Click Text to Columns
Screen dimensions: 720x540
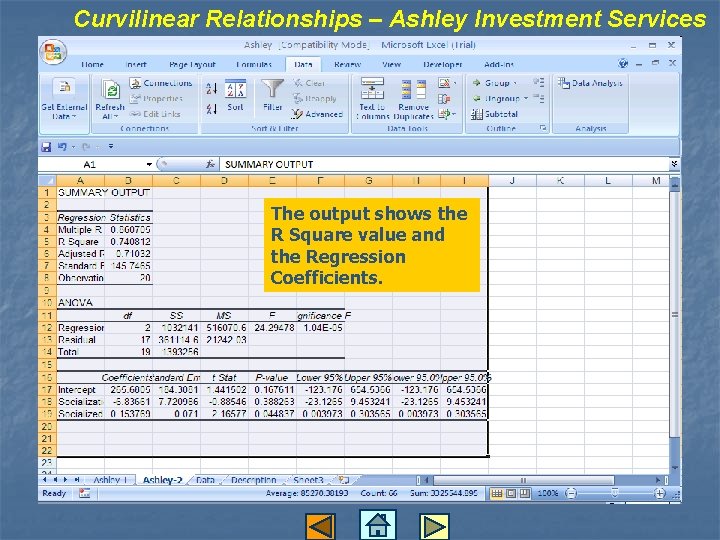[x=372, y=98]
